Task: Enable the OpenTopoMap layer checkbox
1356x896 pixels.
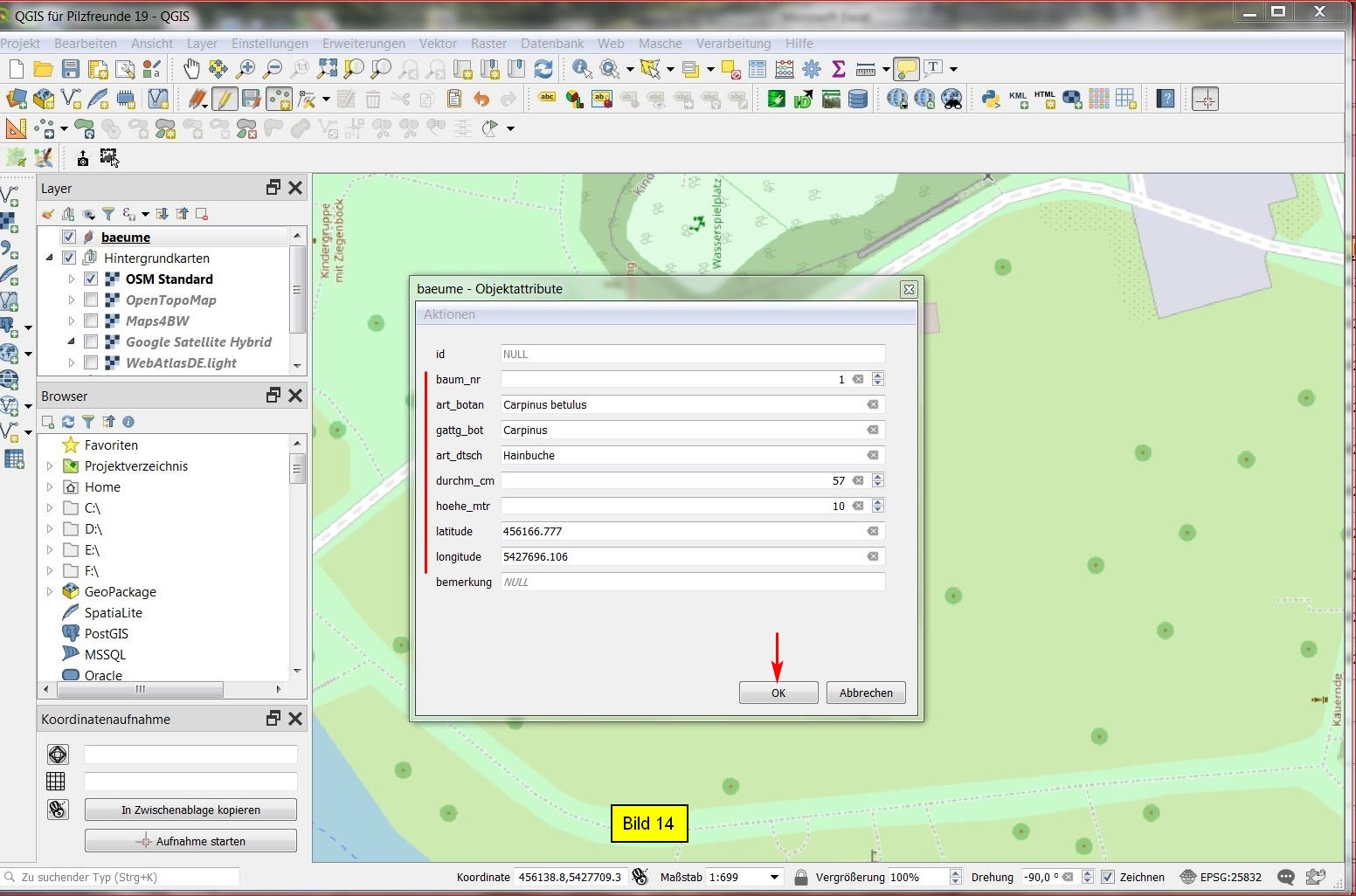Action: [91, 300]
